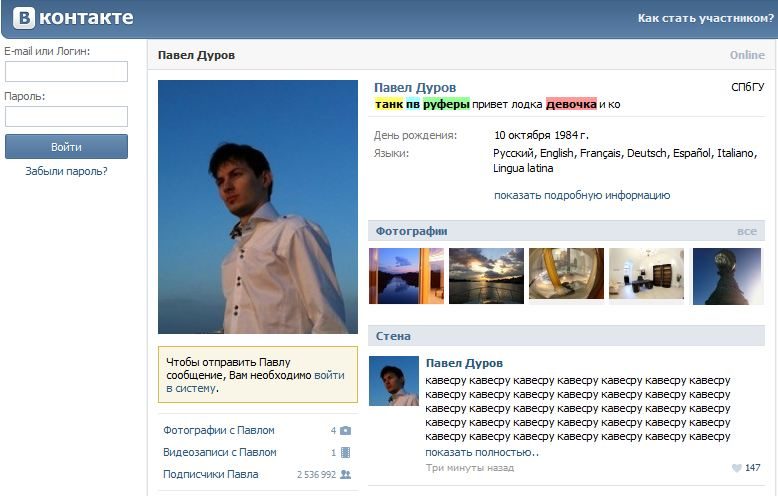Open Забыли пароль? link

coord(66,171)
